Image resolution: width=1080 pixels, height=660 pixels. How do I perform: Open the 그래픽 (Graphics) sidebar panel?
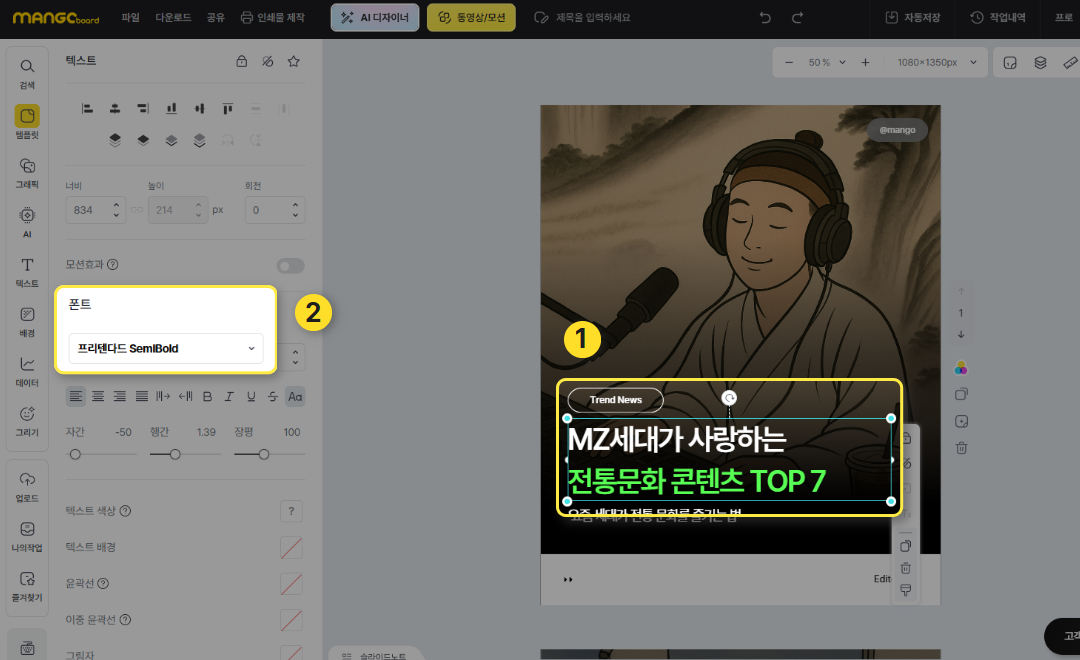coord(27,171)
